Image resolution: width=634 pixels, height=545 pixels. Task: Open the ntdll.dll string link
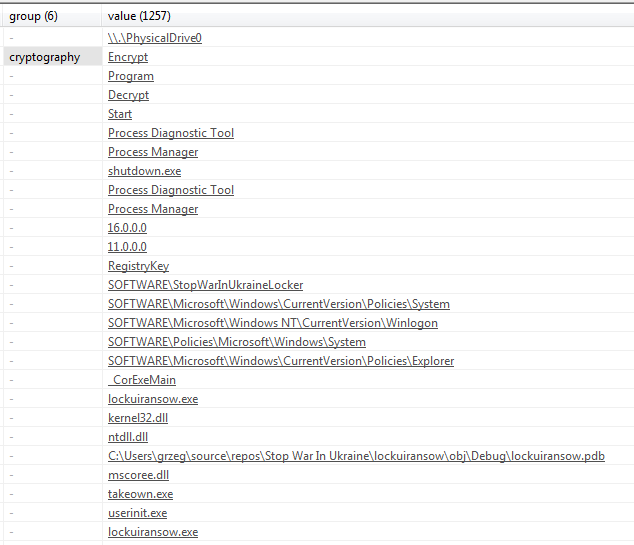click(x=128, y=437)
